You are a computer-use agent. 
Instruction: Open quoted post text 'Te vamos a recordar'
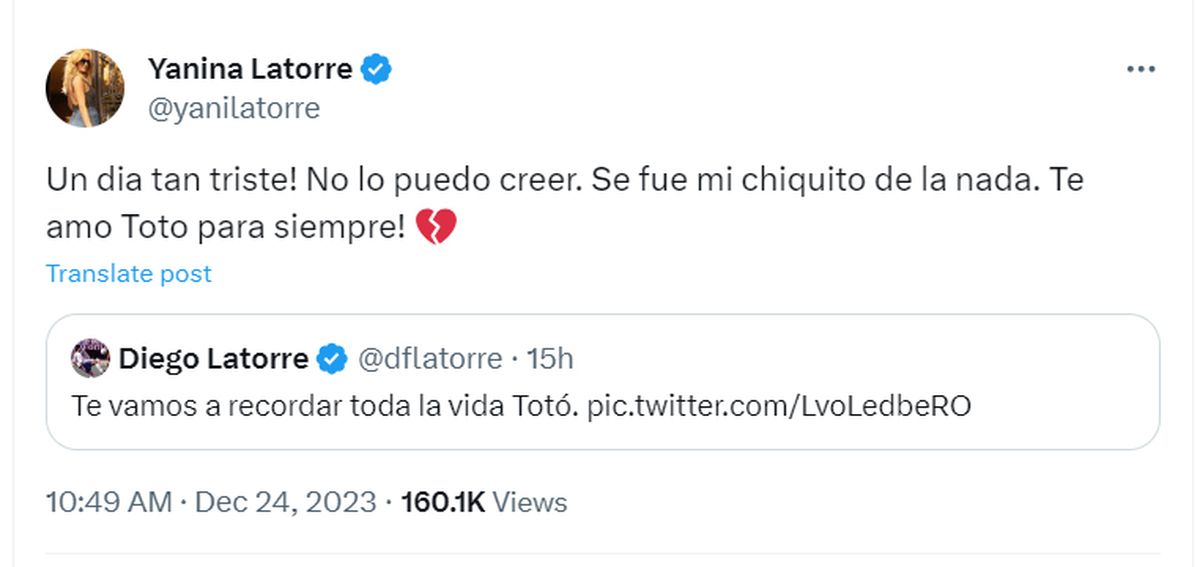click(320, 407)
